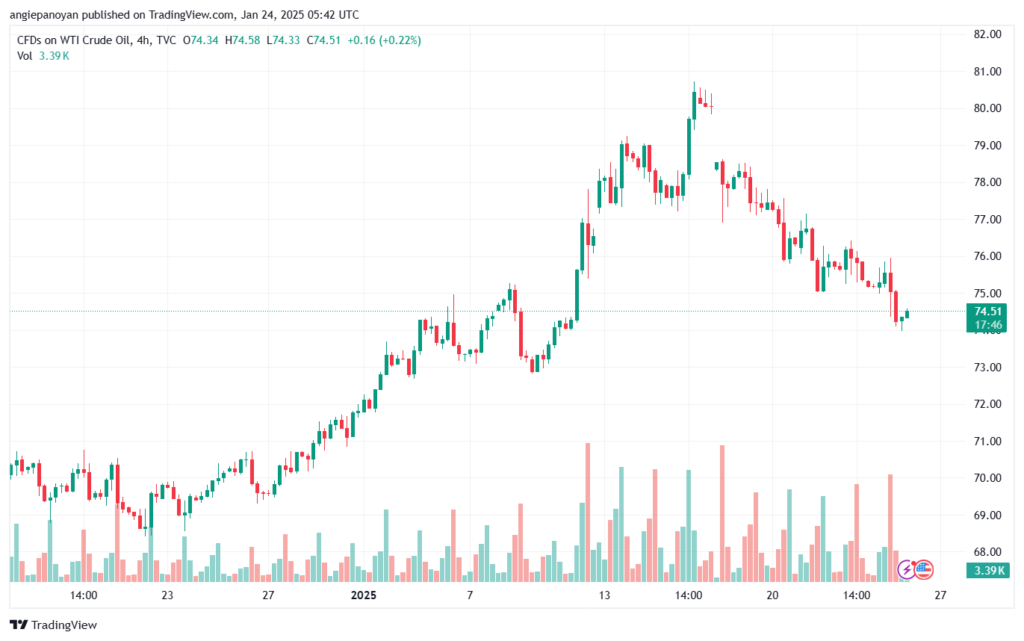Click the purple lightning bolt event icon
The width and height of the screenshot is (1024, 641).
pyautogui.click(x=906, y=570)
